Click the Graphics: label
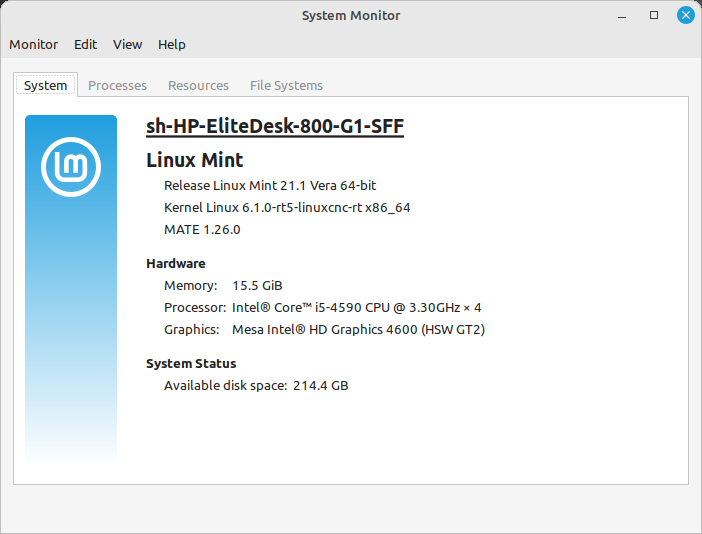Viewport: 702px width, 534px height. click(x=192, y=329)
